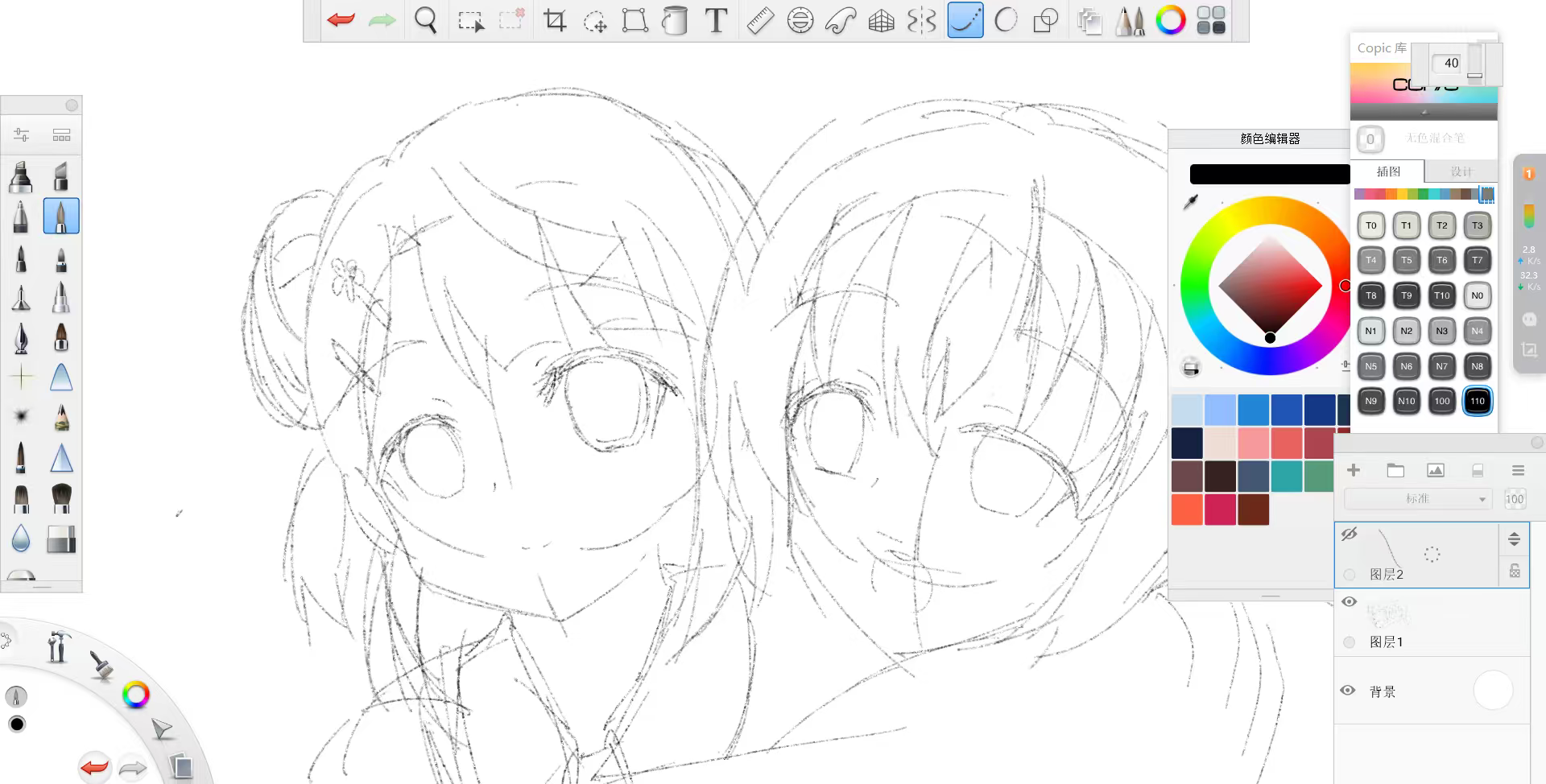Click the Add layer plus icon
This screenshot has width=1546, height=784.
tap(1354, 470)
